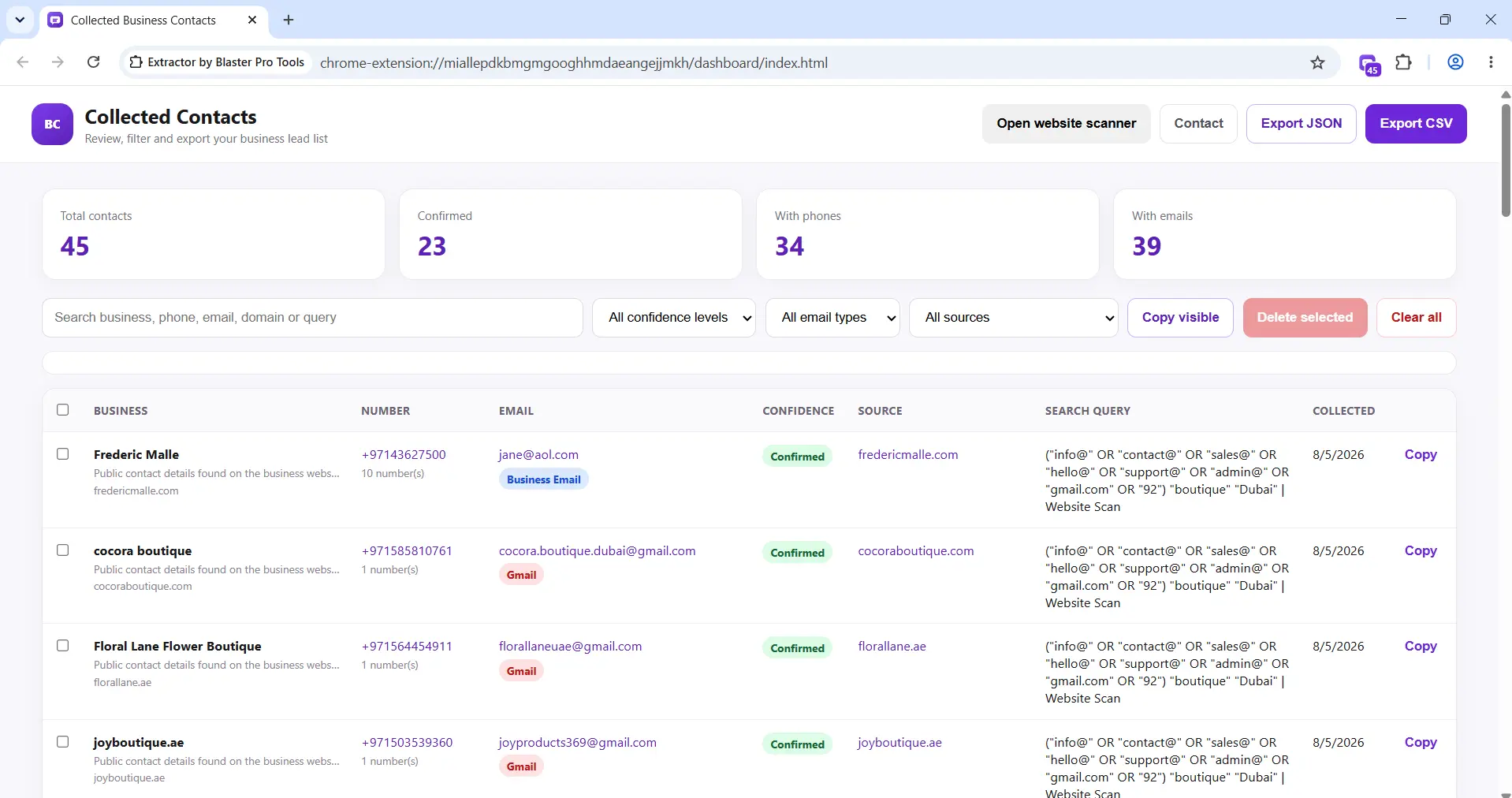
Task: Focus the search business, phone, email field
Action: coord(312,318)
